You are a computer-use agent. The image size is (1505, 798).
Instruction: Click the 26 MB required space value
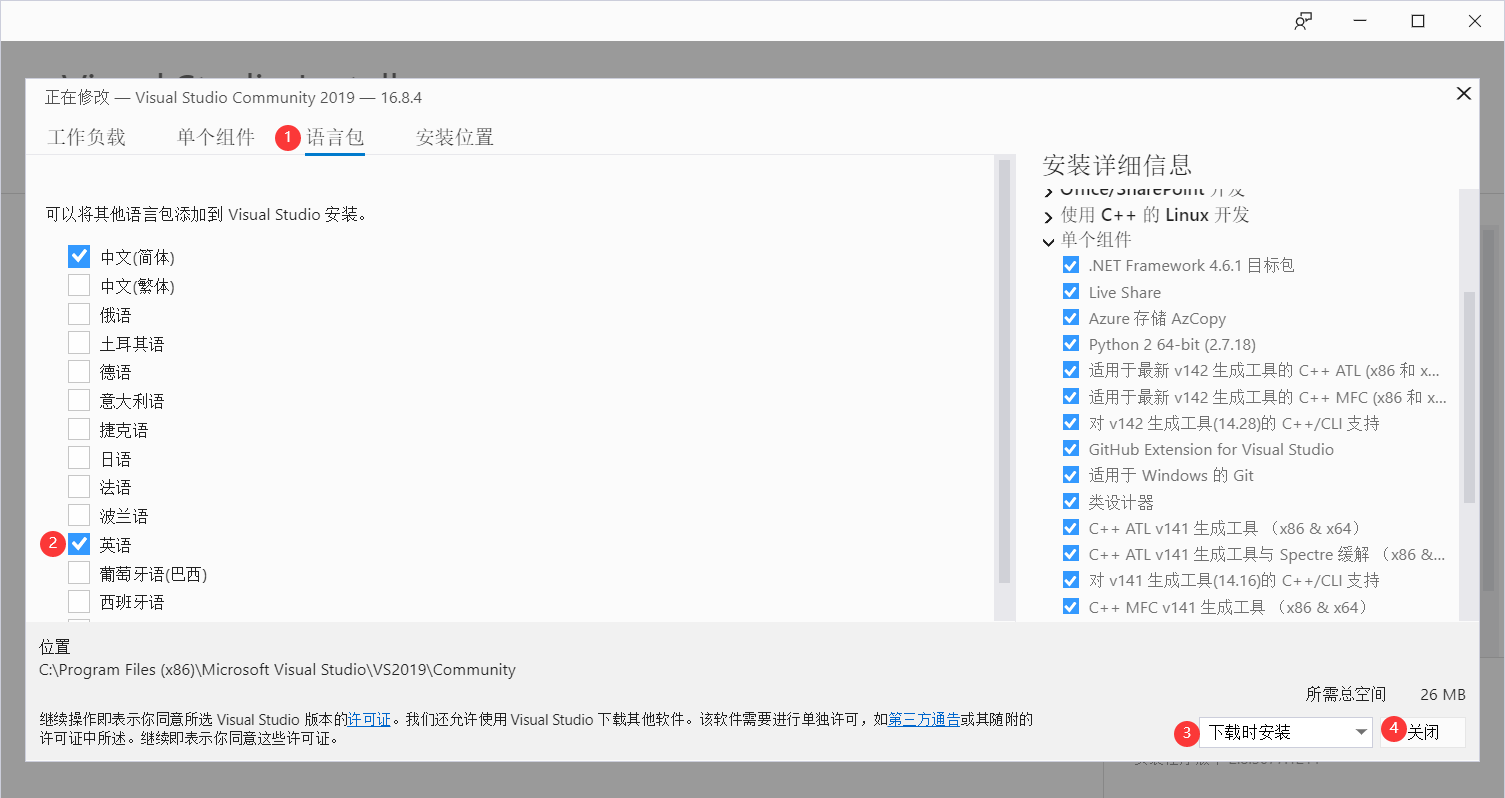click(1442, 694)
